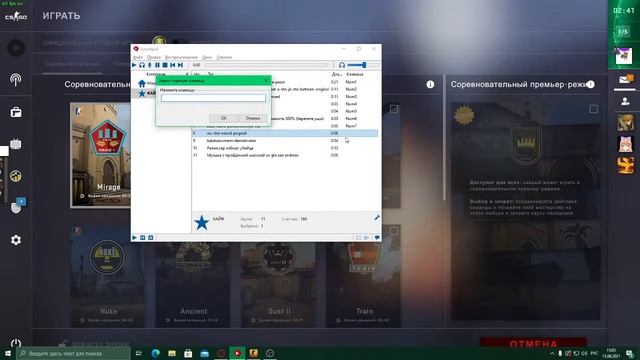The height and width of the screenshot is (360, 640).
Task: Open Microsoft Edge from taskbar
Action: tap(156, 353)
